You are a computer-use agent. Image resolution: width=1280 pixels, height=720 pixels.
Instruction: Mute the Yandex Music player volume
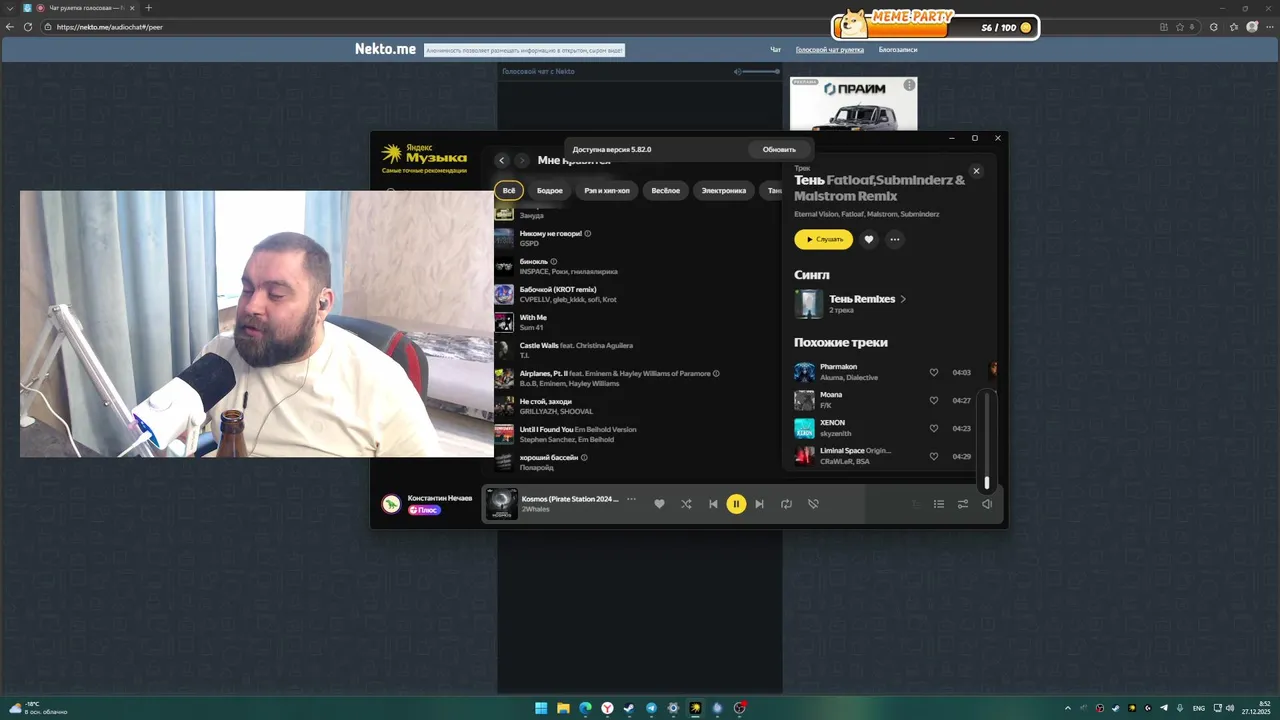click(x=987, y=504)
